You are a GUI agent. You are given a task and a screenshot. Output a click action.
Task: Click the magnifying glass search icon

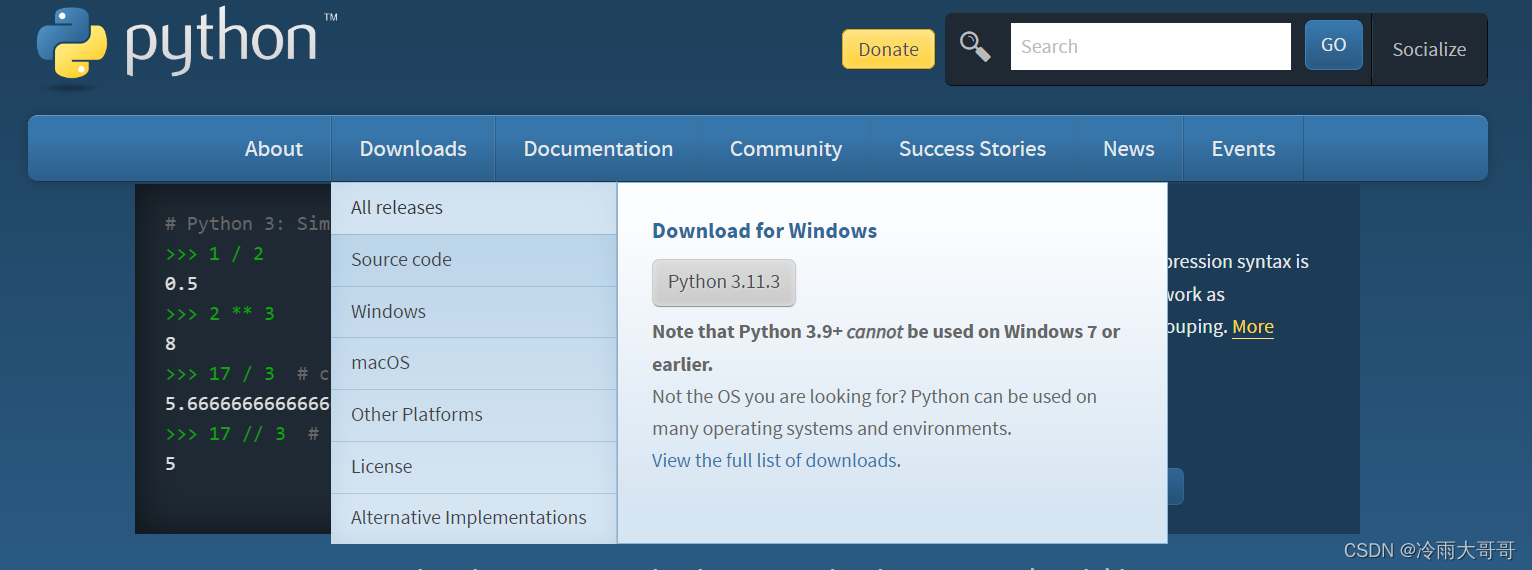pyautogui.click(x=975, y=46)
